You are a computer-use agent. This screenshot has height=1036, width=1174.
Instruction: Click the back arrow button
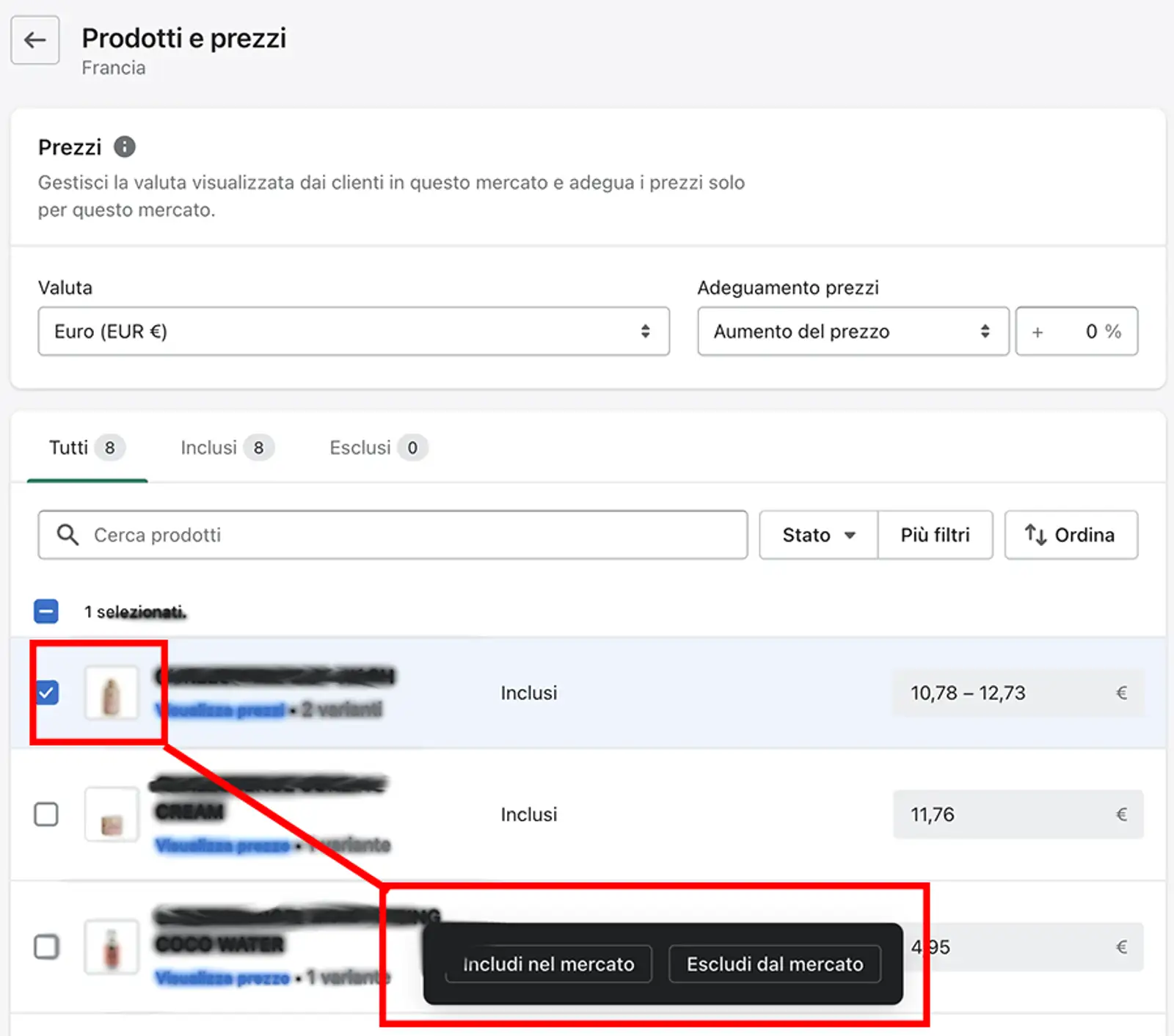(x=34, y=40)
